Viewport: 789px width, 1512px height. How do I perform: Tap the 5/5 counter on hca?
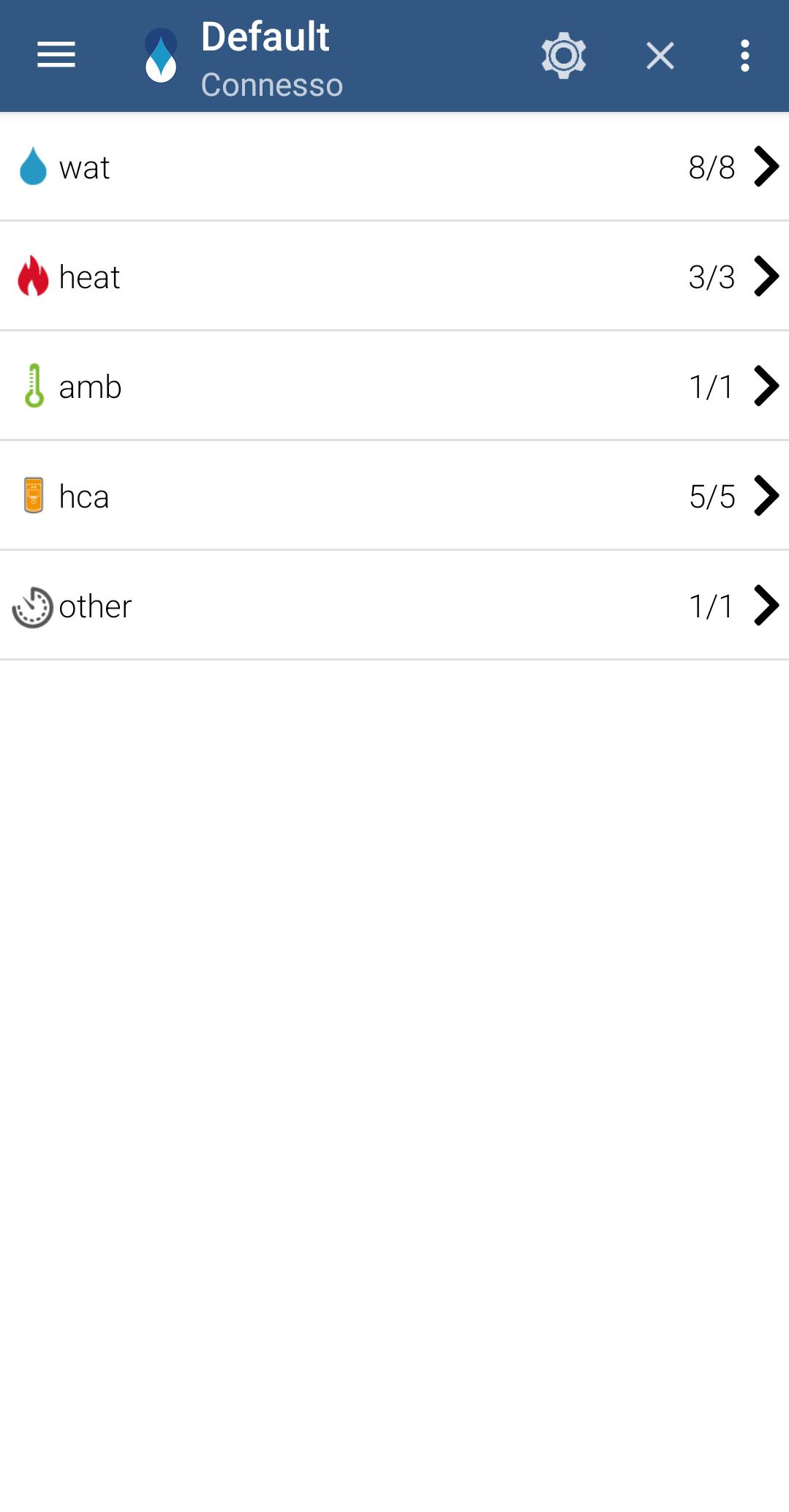[712, 497]
